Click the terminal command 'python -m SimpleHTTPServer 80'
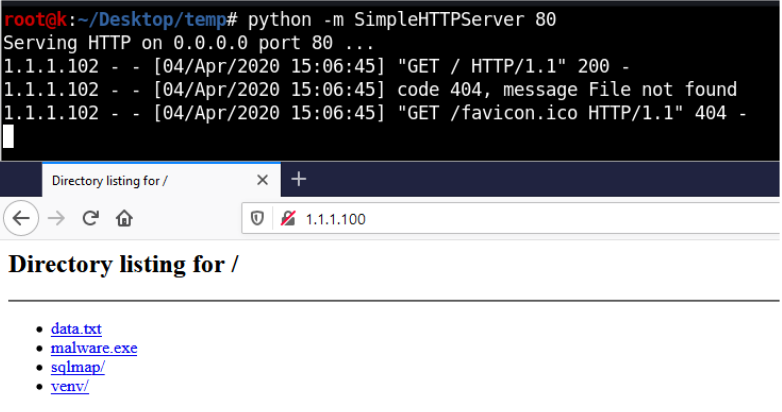The image size is (782, 412). (x=401, y=19)
